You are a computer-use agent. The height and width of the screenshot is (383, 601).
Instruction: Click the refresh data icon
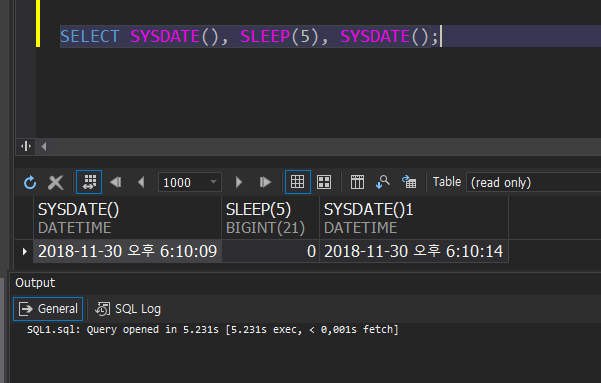pos(30,182)
